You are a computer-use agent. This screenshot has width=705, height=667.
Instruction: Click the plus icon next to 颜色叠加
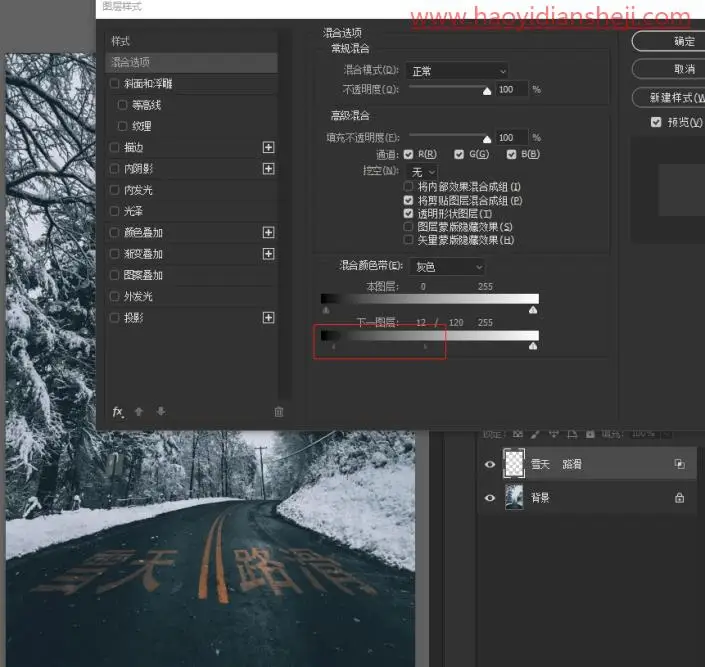[x=268, y=233]
